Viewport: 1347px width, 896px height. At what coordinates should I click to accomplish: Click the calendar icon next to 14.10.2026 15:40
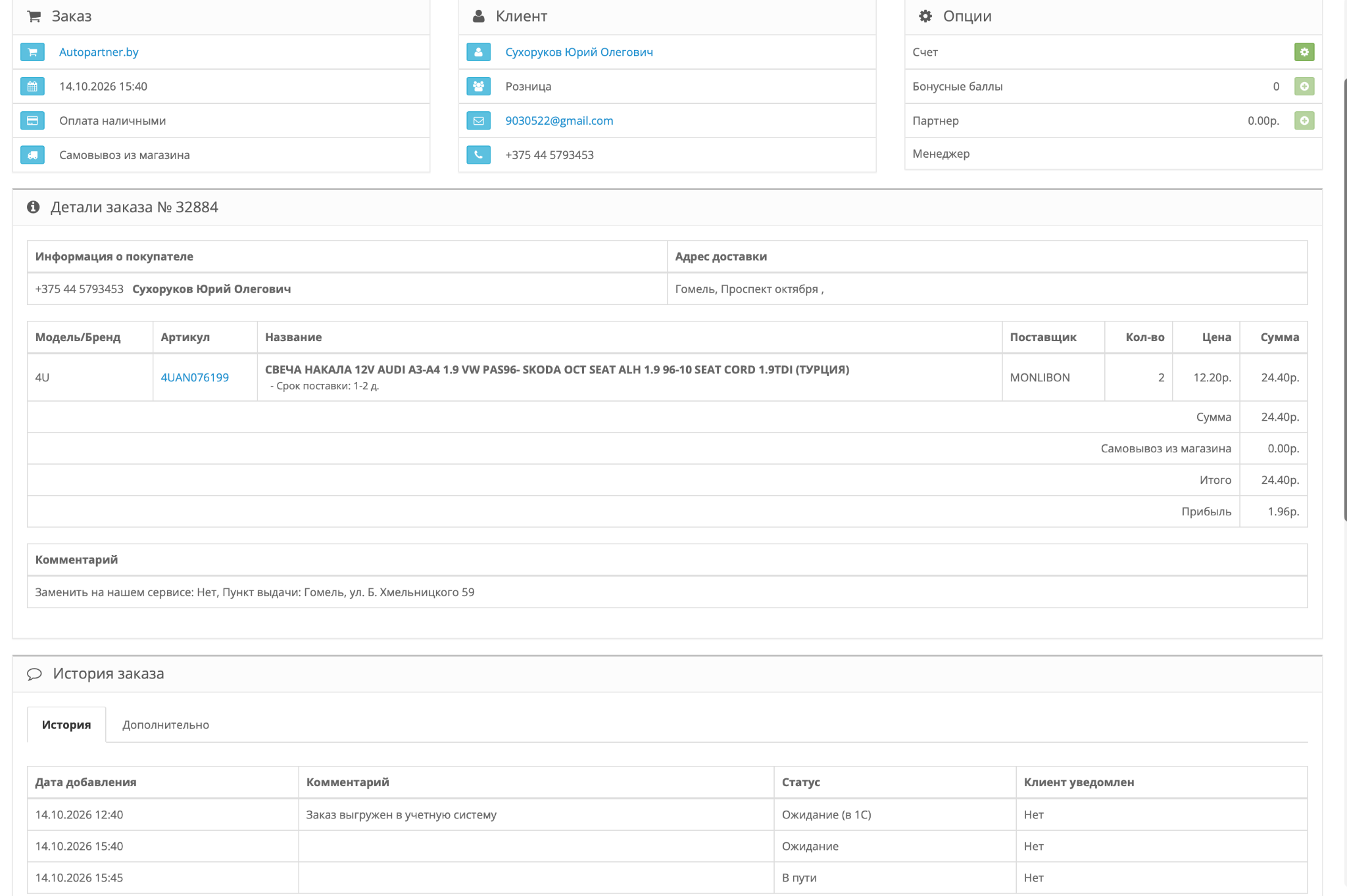(x=32, y=86)
